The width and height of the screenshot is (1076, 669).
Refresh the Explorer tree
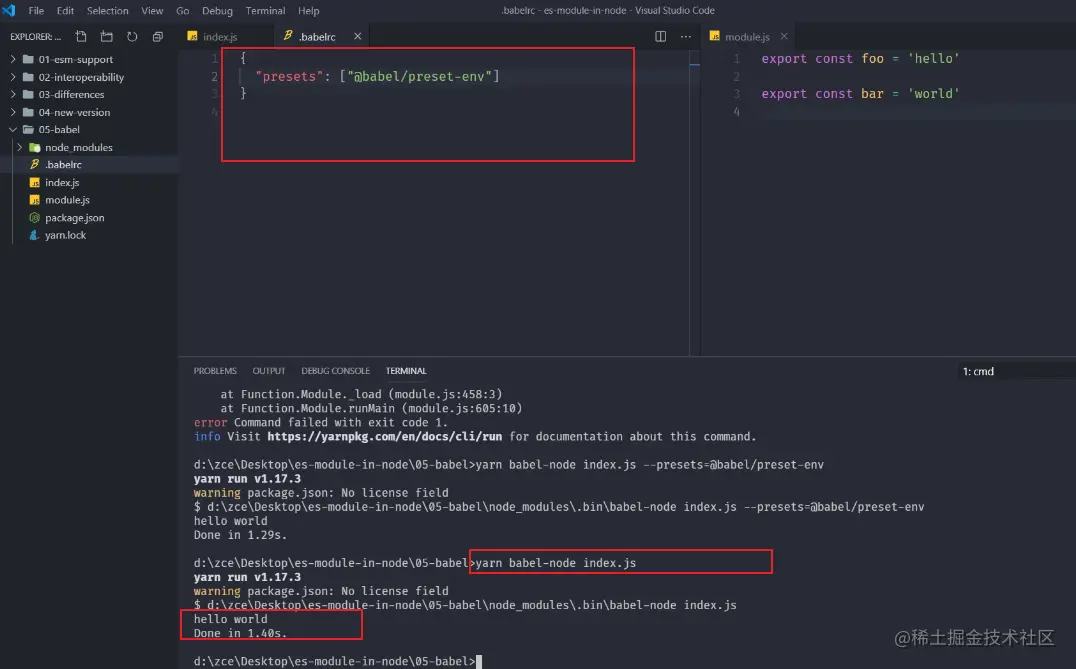(x=132, y=36)
